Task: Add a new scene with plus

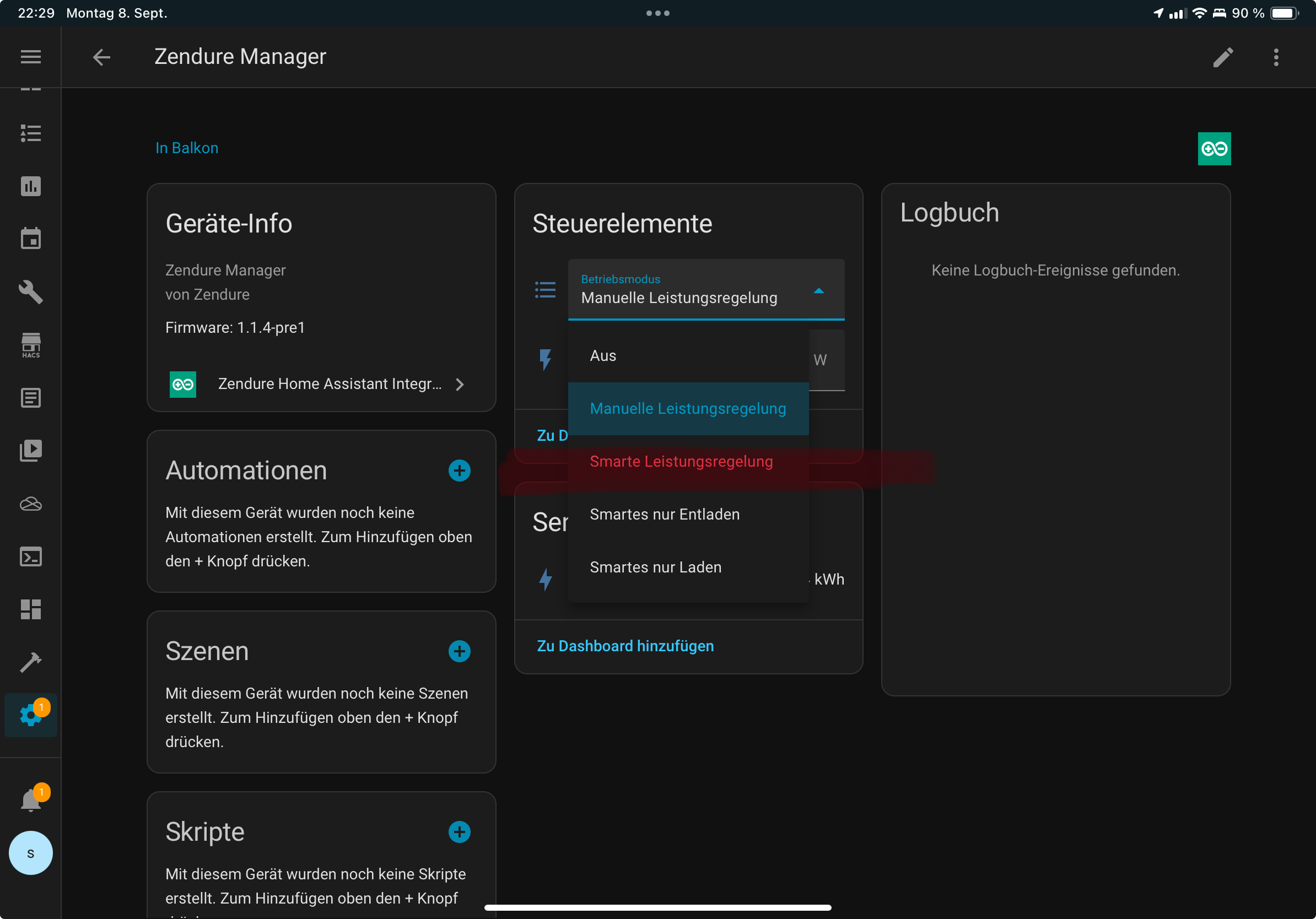Action: pyautogui.click(x=459, y=651)
